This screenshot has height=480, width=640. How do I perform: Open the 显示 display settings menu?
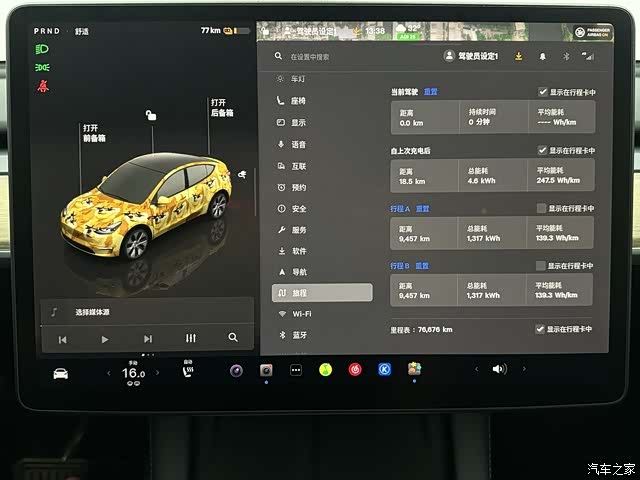pos(291,122)
